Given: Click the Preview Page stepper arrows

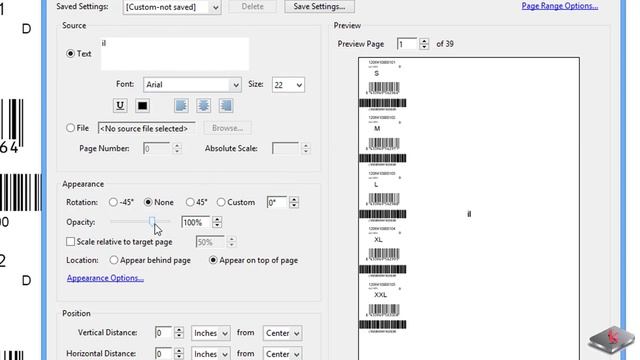Looking at the screenshot, I should [424, 44].
